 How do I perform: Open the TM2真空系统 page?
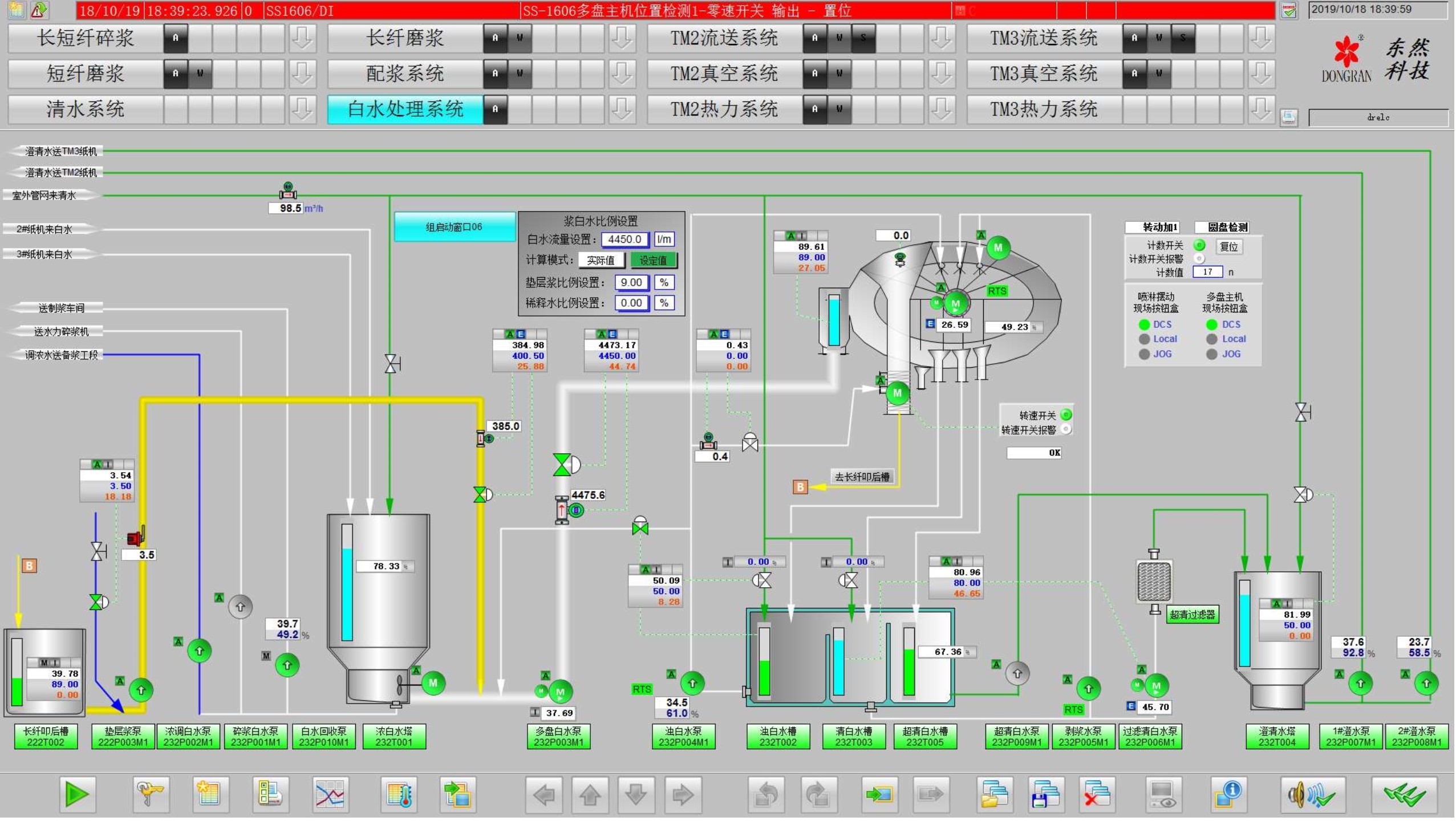tap(725, 74)
